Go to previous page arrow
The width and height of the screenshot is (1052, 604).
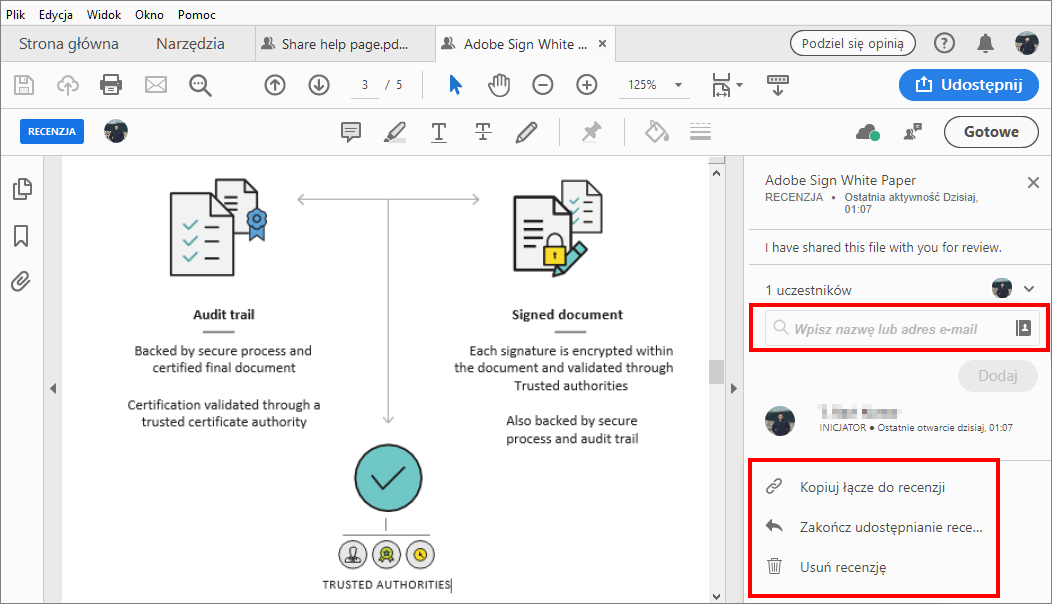point(275,85)
